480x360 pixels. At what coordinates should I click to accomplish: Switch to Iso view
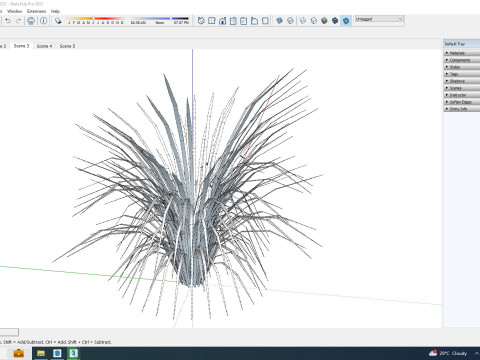pyautogui.click(x=201, y=21)
